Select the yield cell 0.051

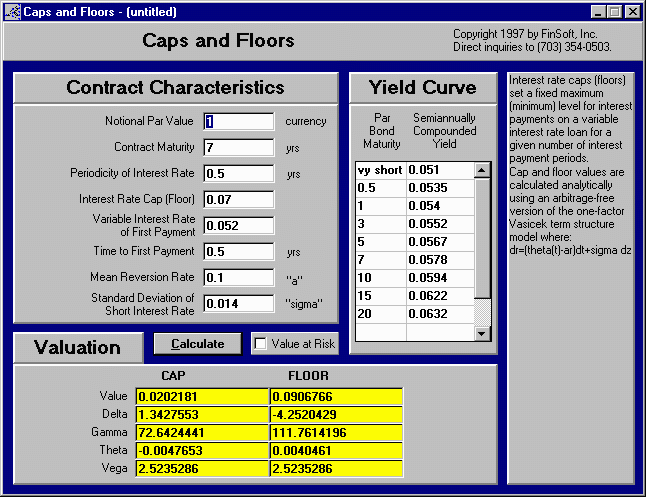(440, 170)
